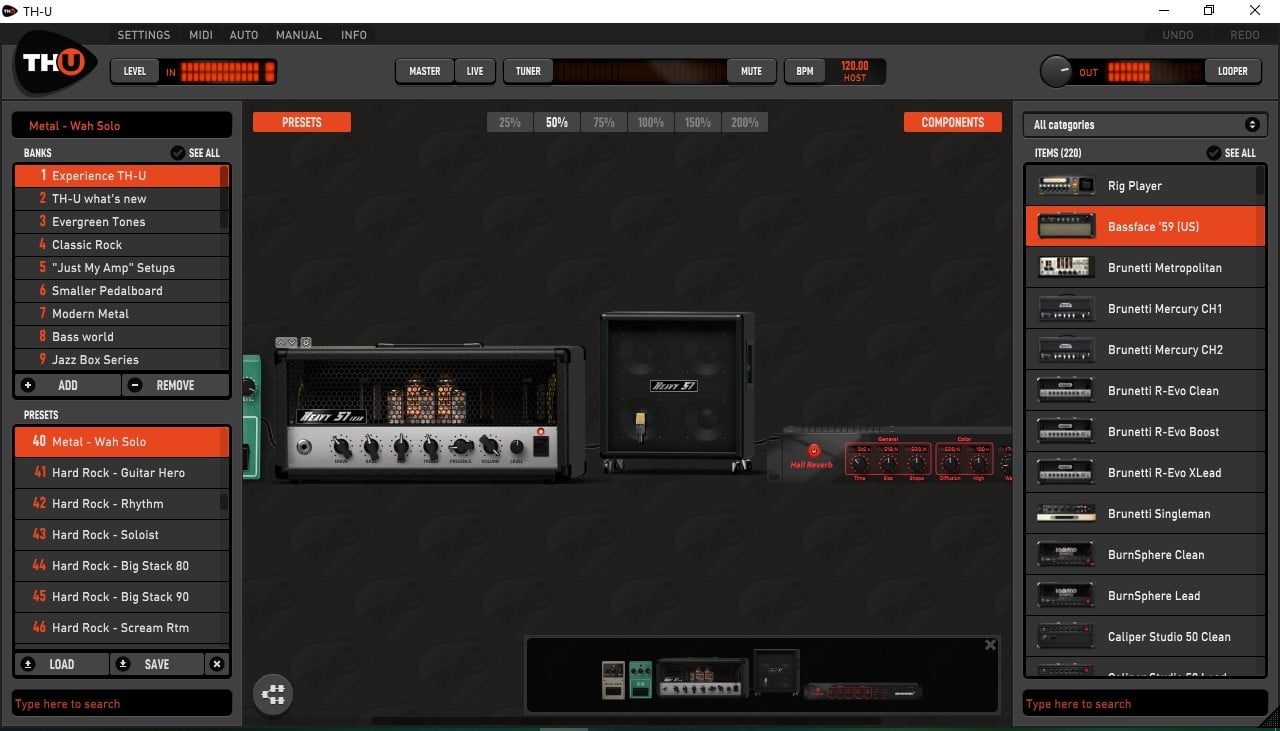Click the PRESETS panel button
1280x731 pixels.
click(x=302, y=122)
